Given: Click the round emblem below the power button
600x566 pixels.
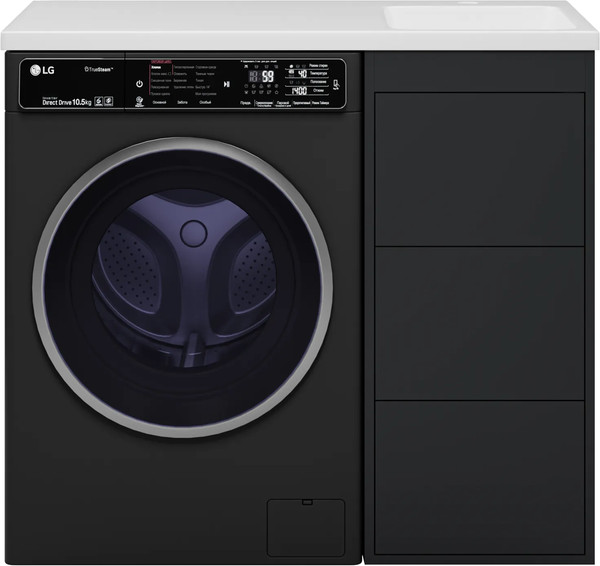Looking at the screenshot, I should (x=138, y=102).
